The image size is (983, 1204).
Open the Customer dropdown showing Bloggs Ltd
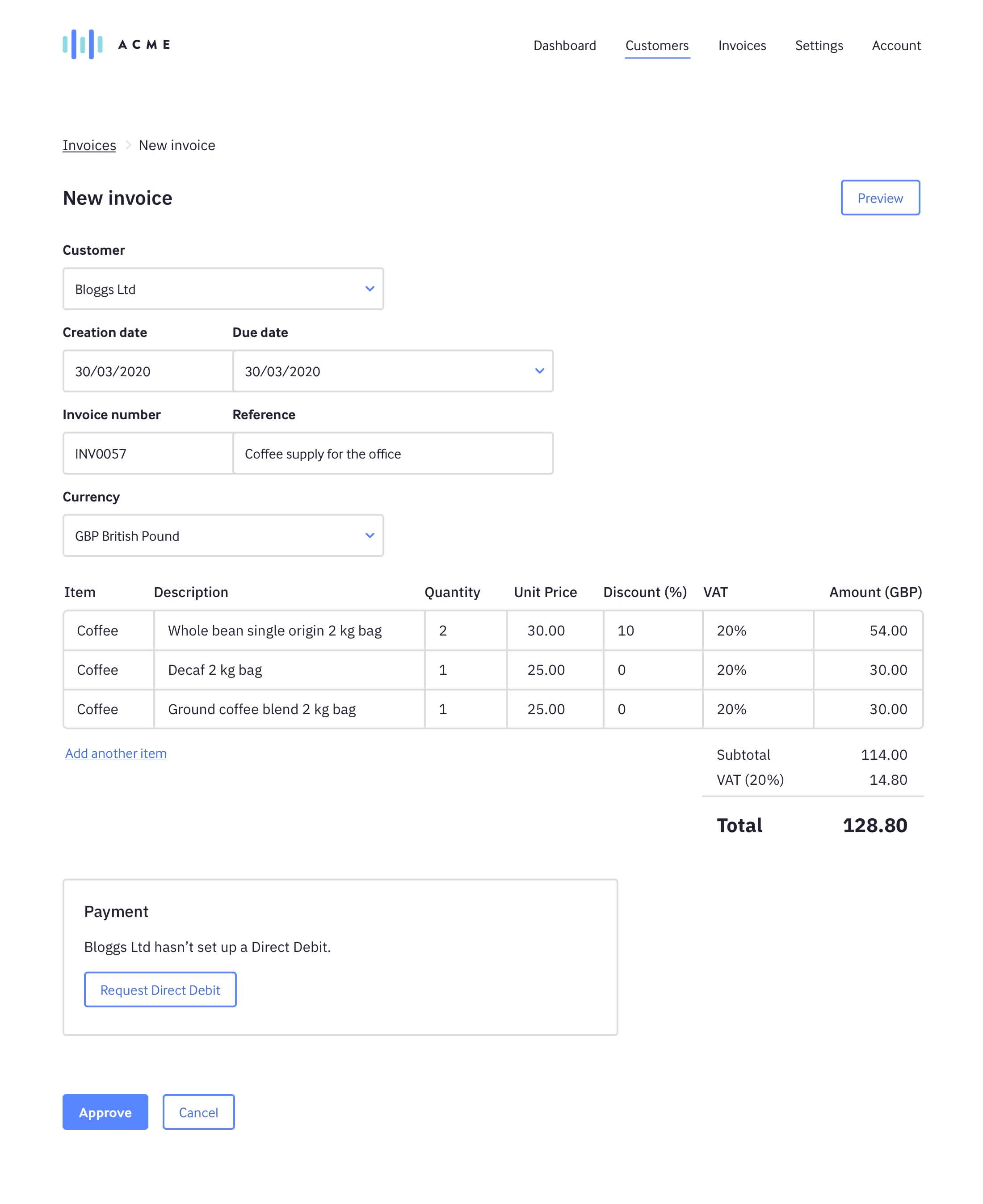[223, 289]
